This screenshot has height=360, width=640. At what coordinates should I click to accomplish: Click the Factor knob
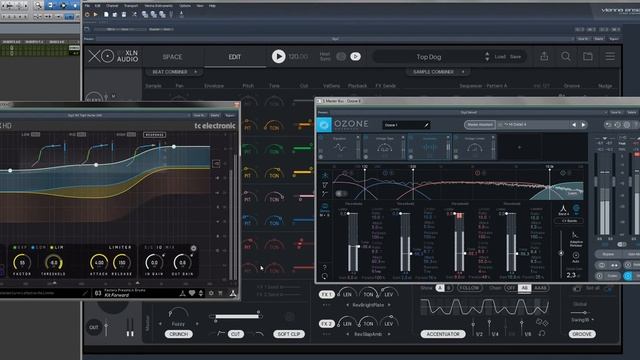pos(22,262)
